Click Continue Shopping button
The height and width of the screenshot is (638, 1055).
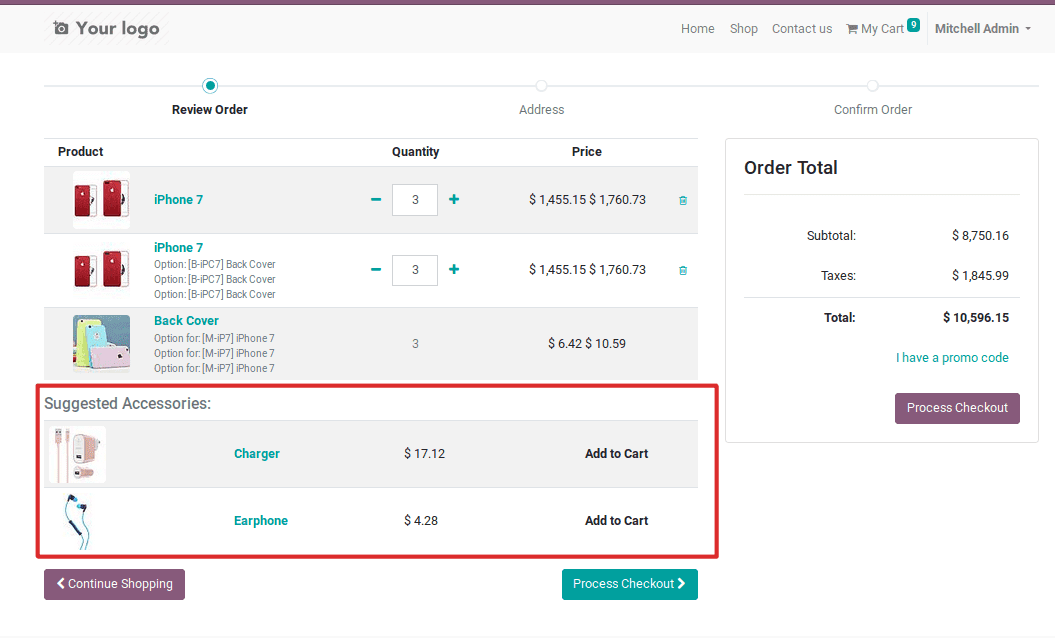click(114, 584)
